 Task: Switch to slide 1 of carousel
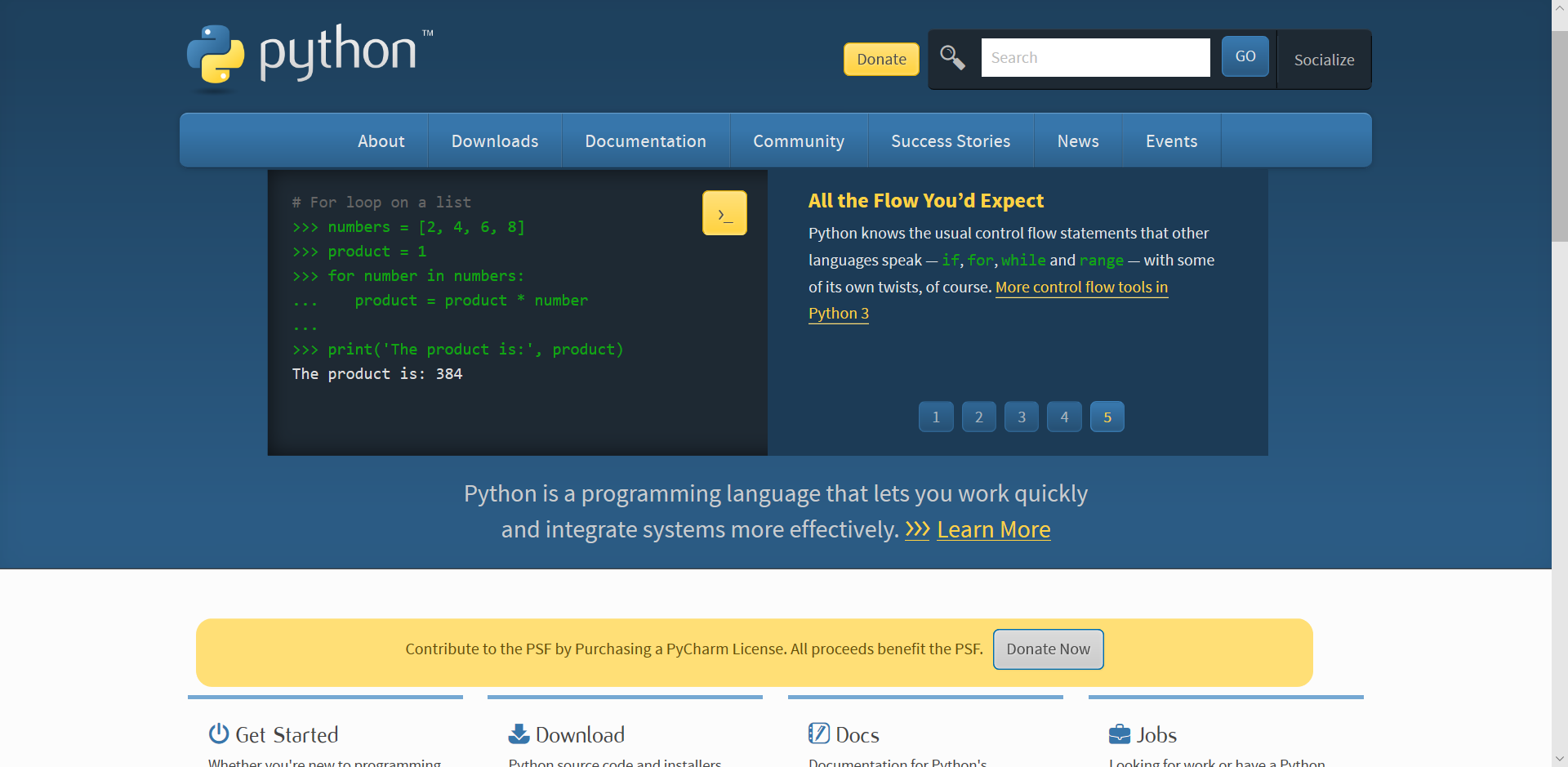pos(936,417)
